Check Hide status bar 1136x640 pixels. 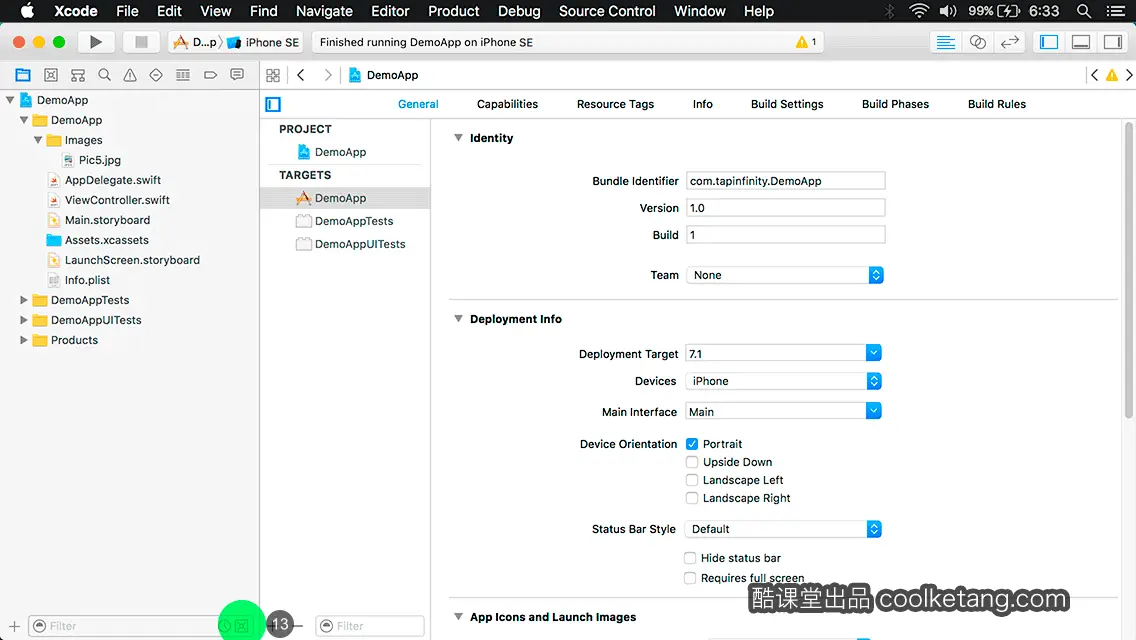690,558
